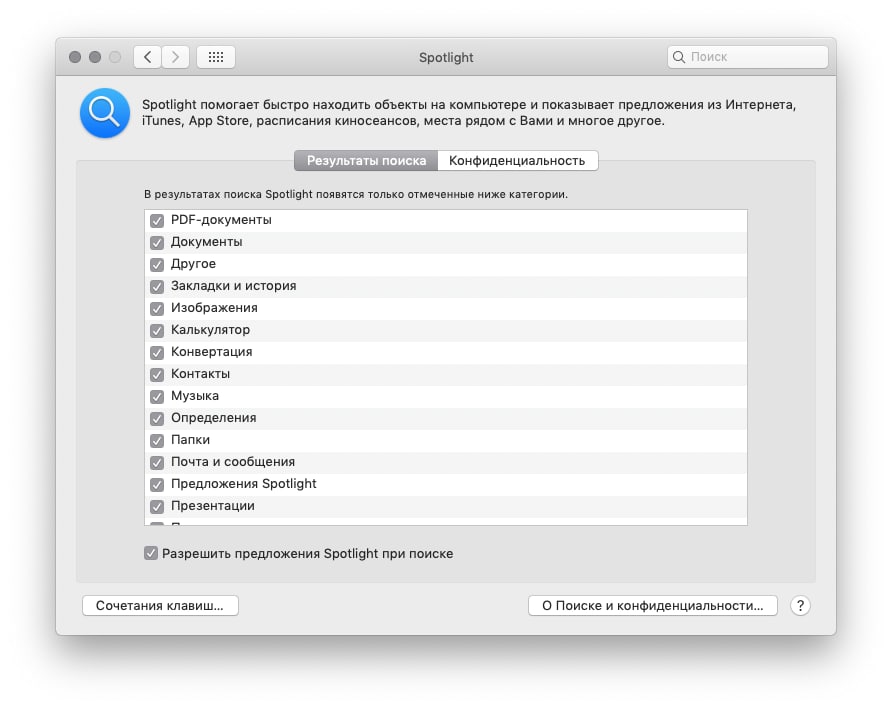892x709 pixels.
Task: Uncheck Изображения category
Action: (157, 308)
